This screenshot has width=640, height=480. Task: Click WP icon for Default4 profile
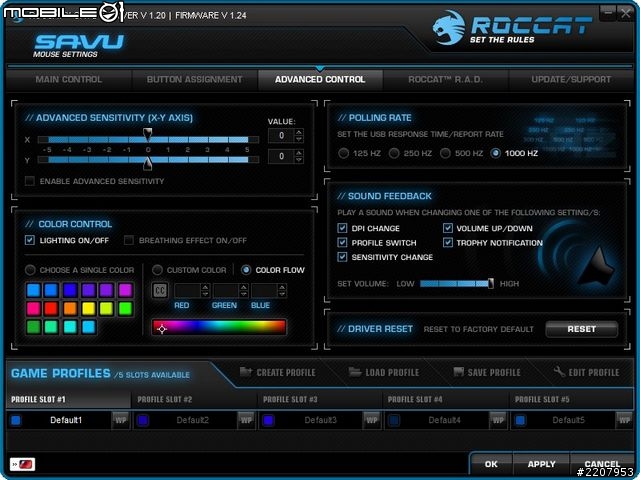point(498,420)
